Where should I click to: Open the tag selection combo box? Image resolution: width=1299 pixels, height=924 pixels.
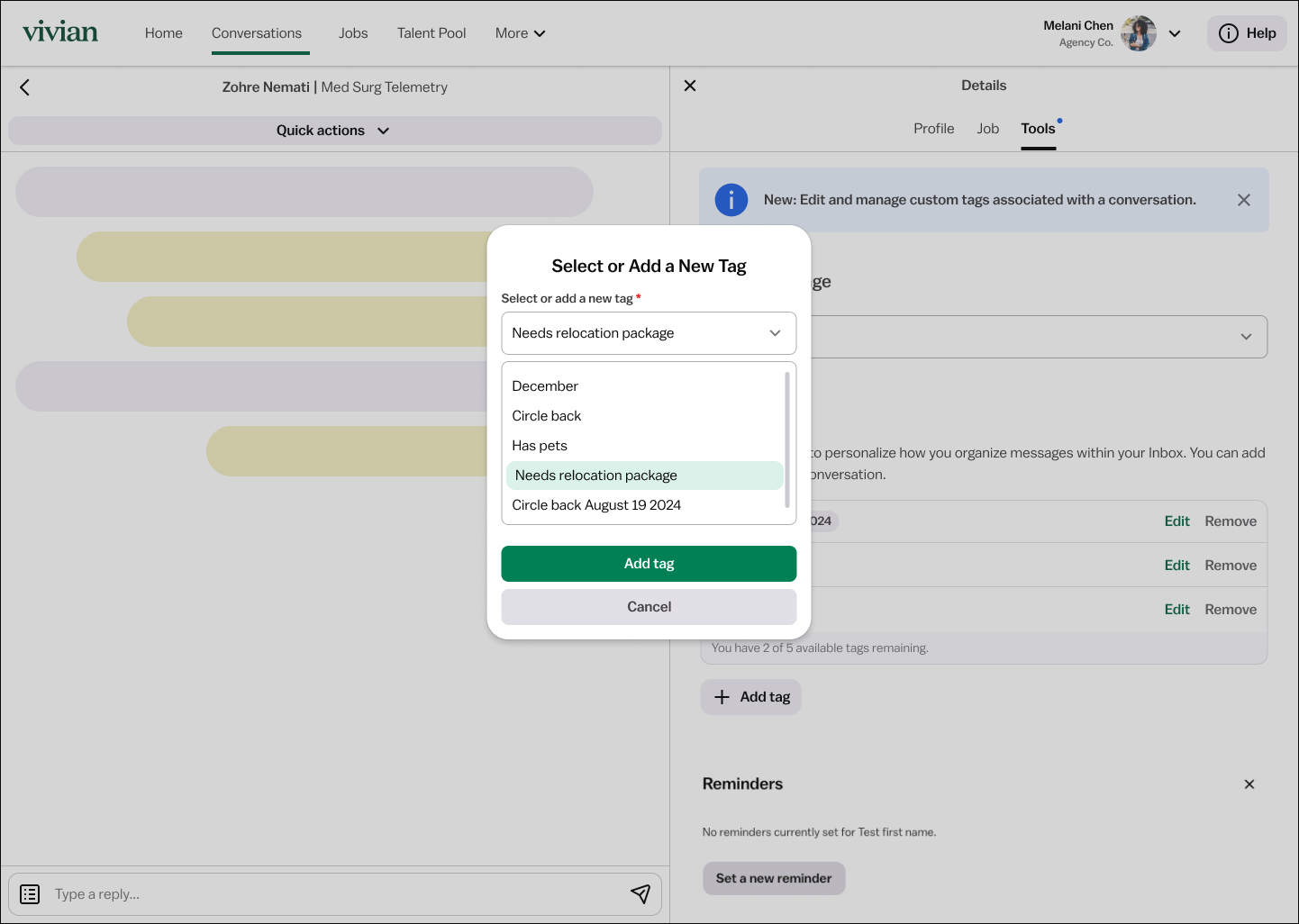[x=649, y=333]
